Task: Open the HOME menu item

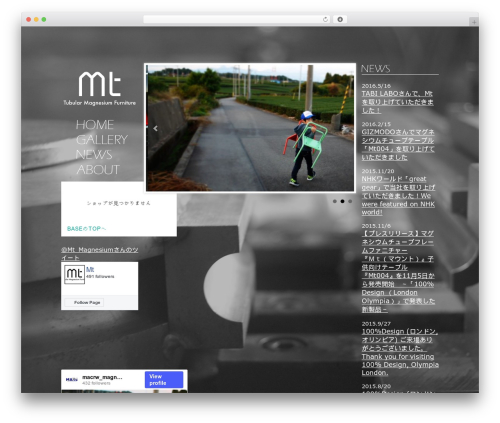Action: pyautogui.click(x=95, y=125)
